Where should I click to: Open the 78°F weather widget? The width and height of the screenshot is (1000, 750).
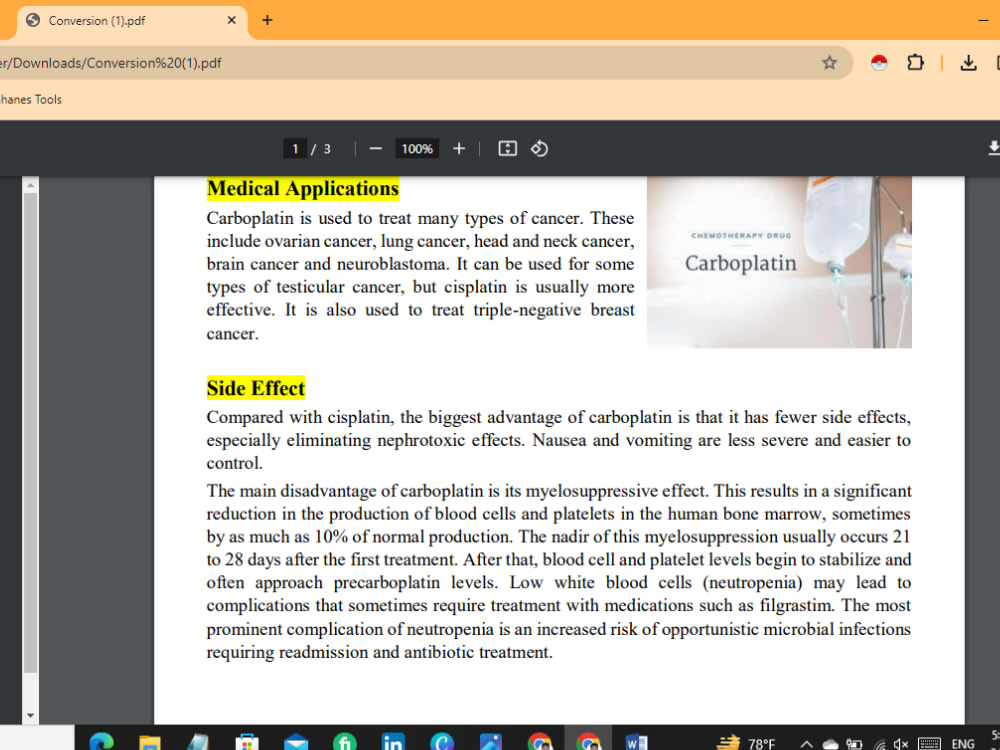click(x=746, y=743)
